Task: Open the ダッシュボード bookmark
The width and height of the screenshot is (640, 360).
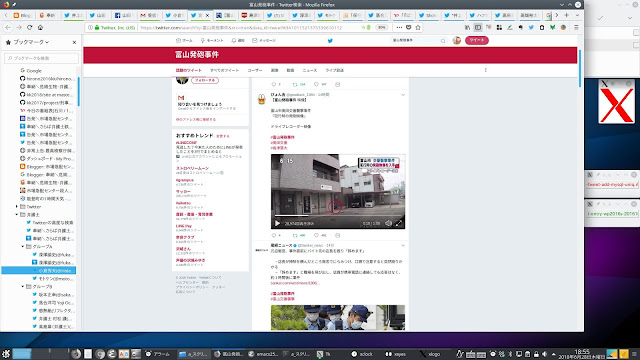Action: click(47, 159)
